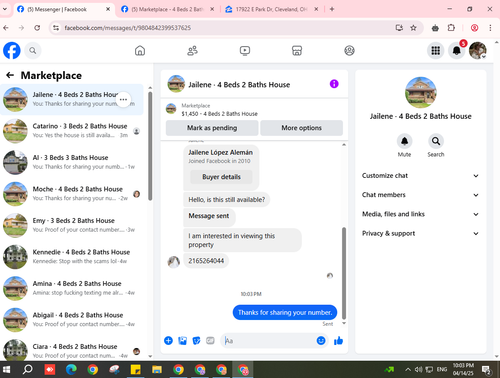Viewport: 500px width, 378px height.
Task: Attach a photo using the image icon
Action: pos(182,341)
